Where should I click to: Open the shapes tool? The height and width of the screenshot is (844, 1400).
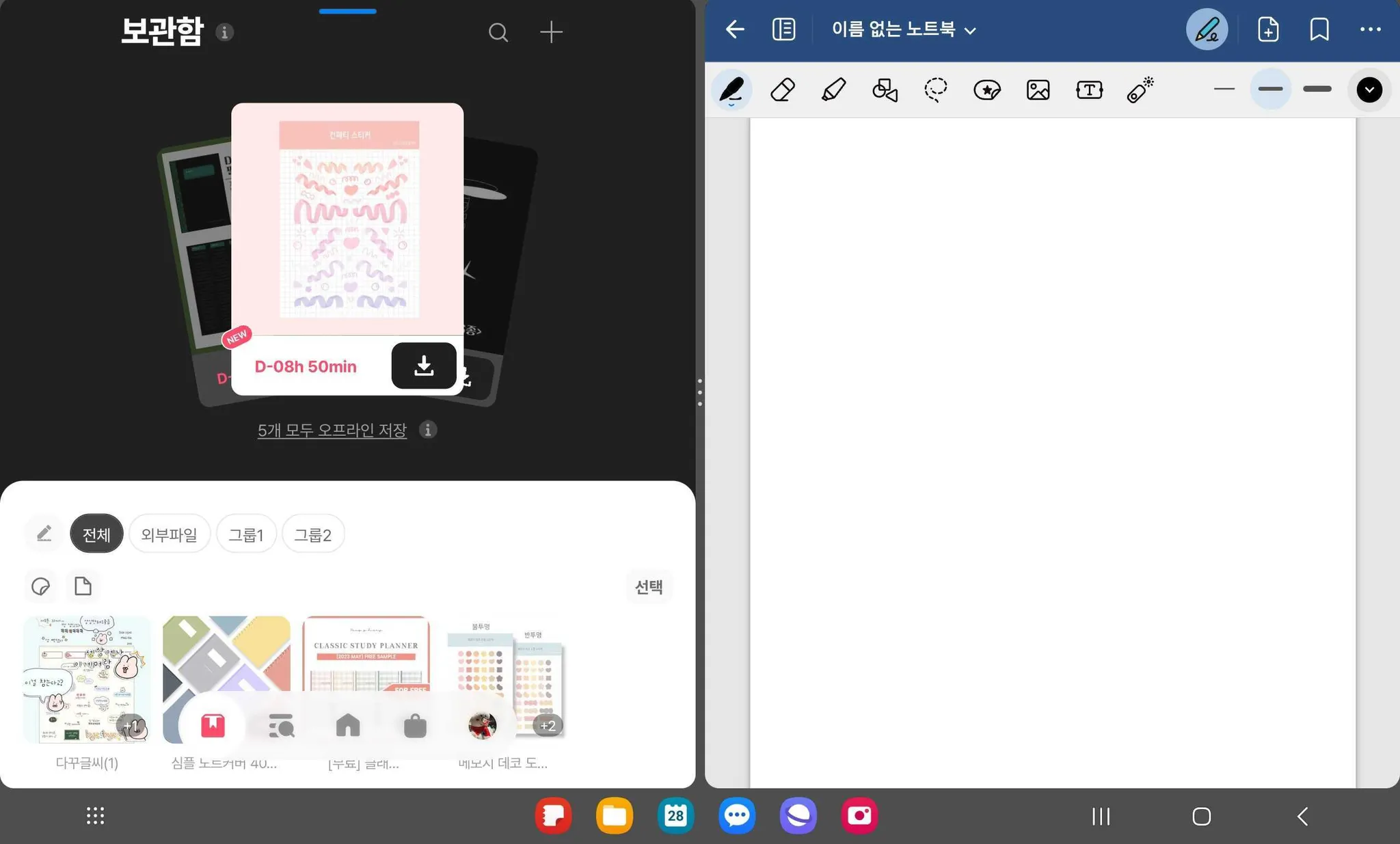tap(885, 90)
